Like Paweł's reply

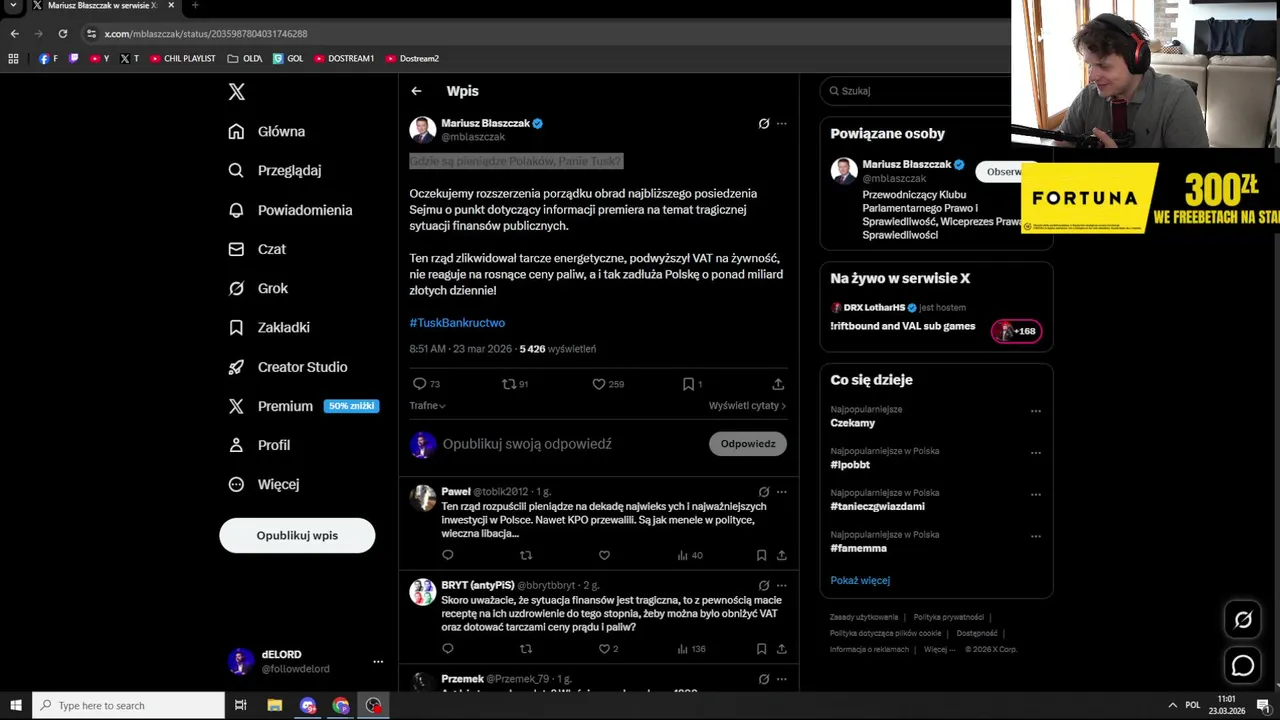coord(604,555)
